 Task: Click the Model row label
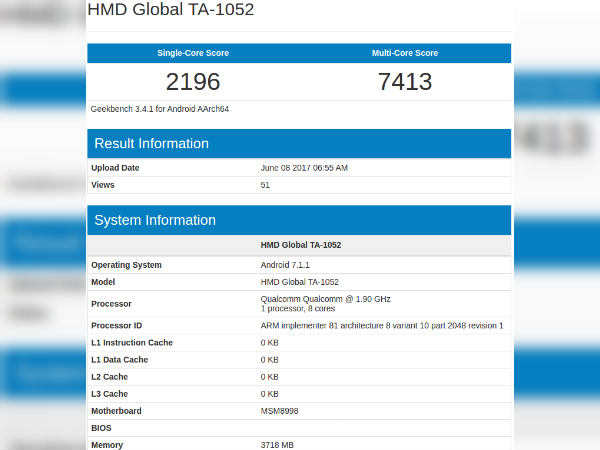click(103, 282)
